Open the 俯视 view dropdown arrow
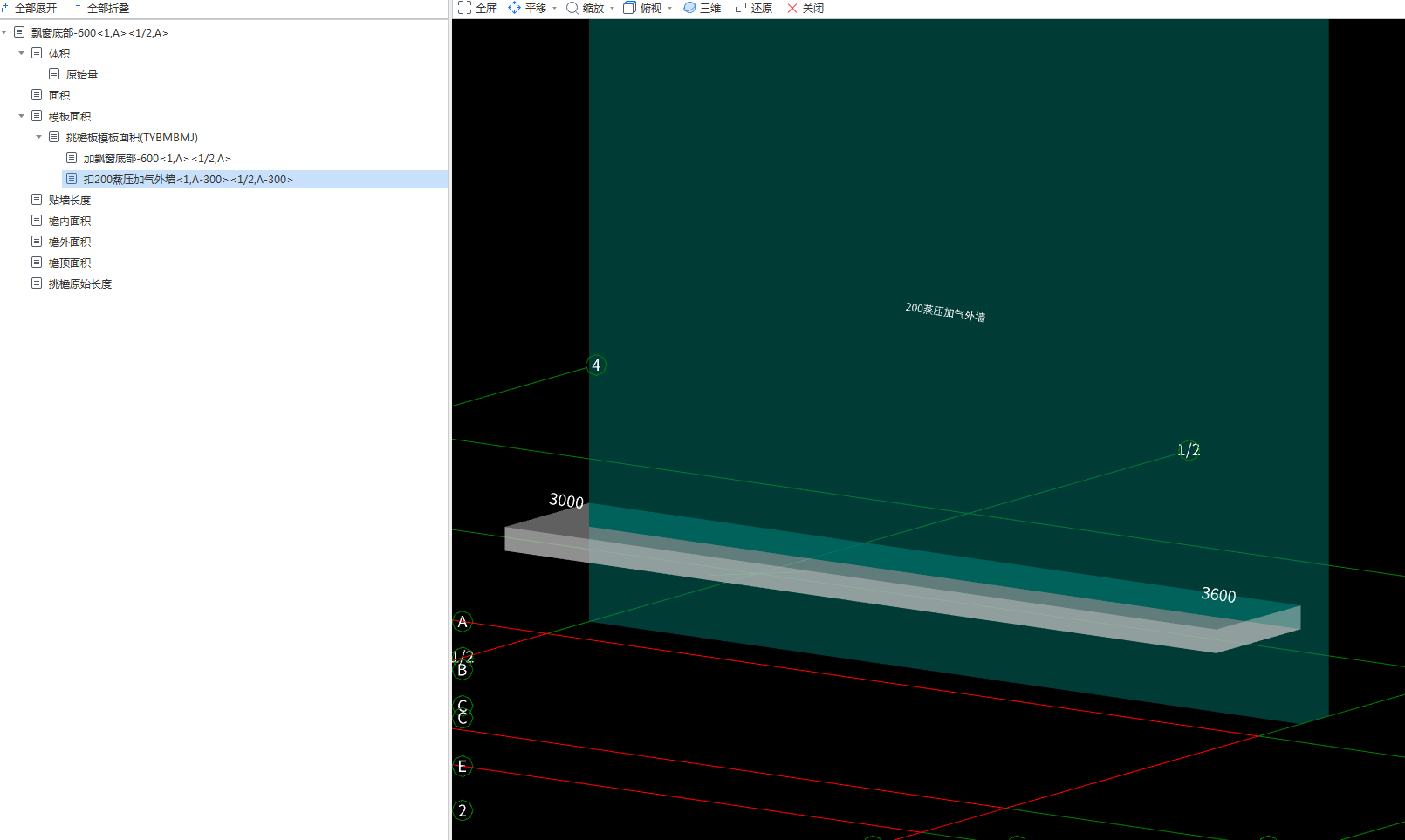 pyautogui.click(x=669, y=9)
